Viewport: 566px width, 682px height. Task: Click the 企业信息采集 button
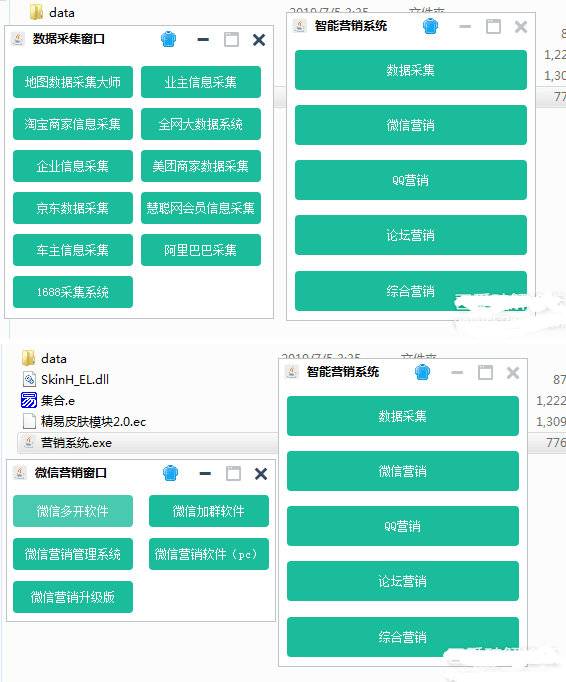pos(73,166)
